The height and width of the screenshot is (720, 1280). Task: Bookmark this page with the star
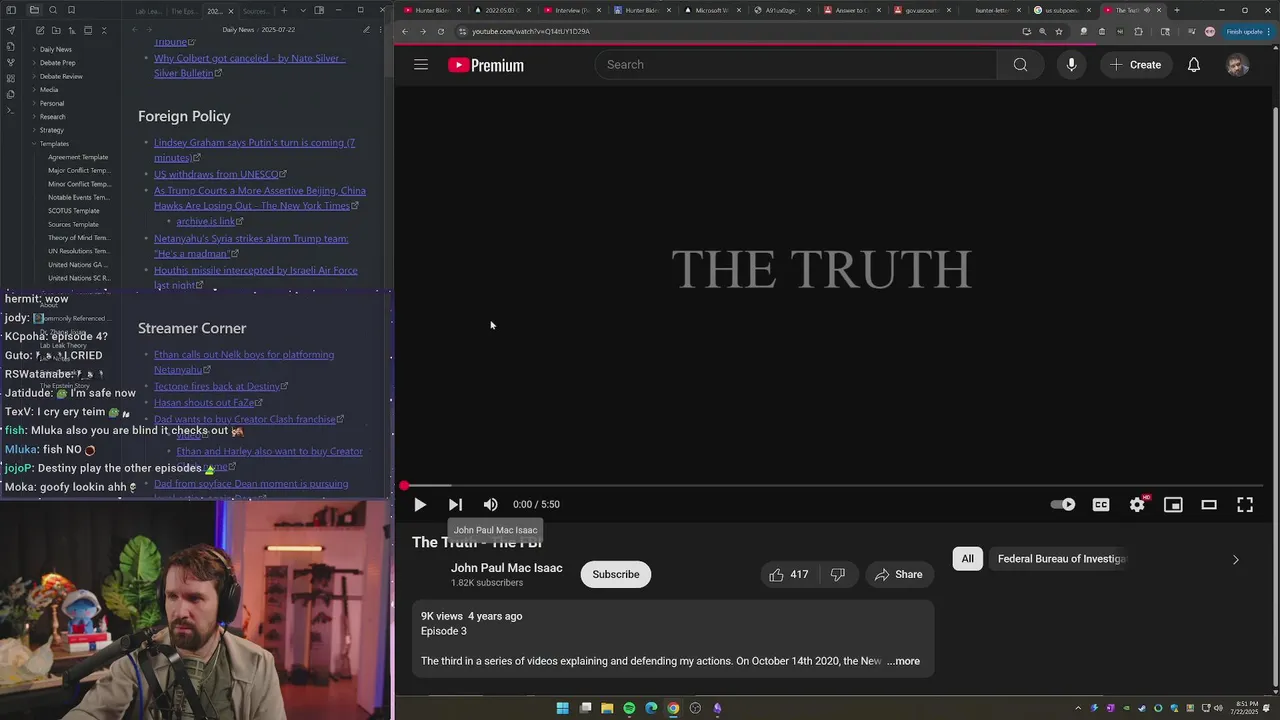click(x=1059, y=31)
